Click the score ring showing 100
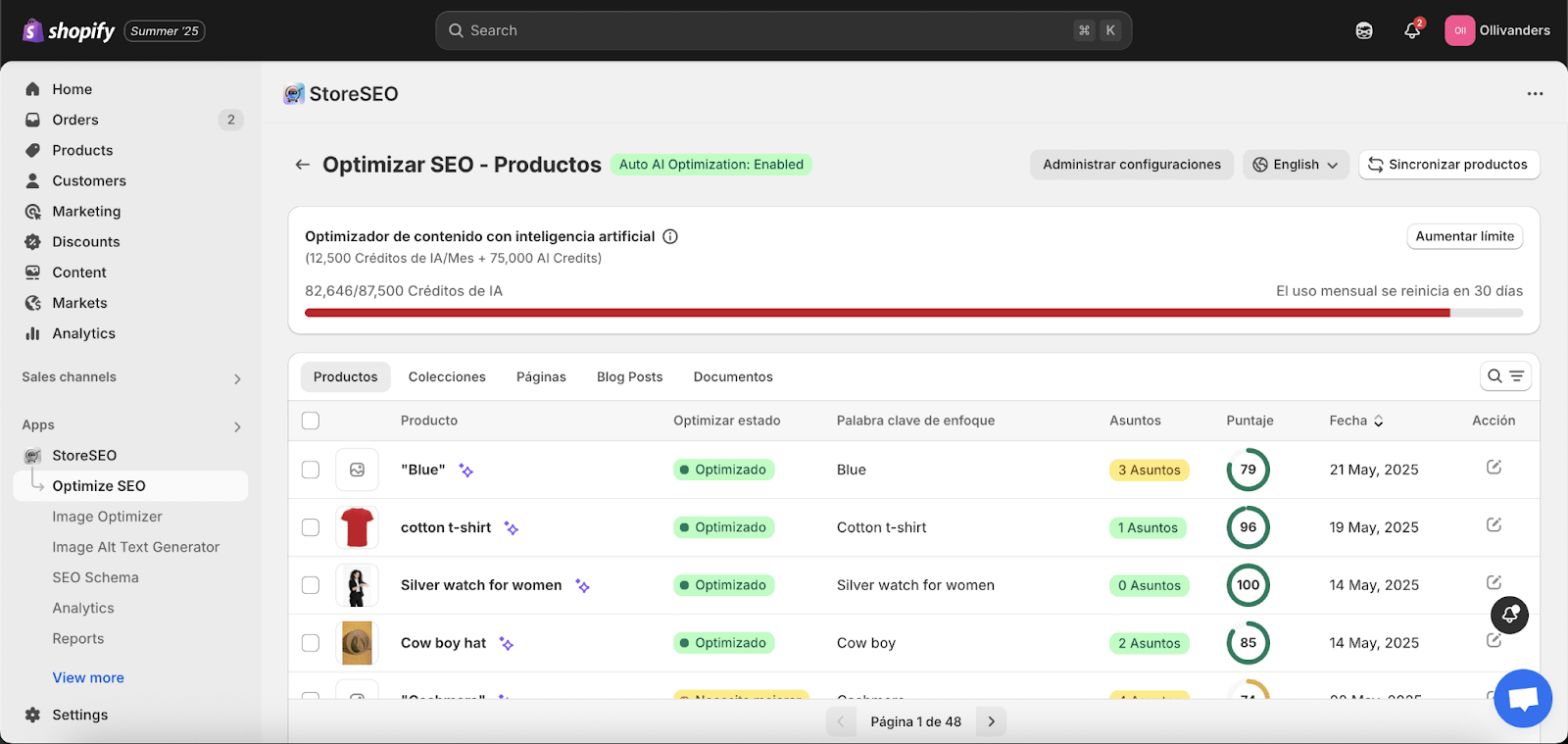The width and height of the screenshot is (1568, 744). [1248, 585]
